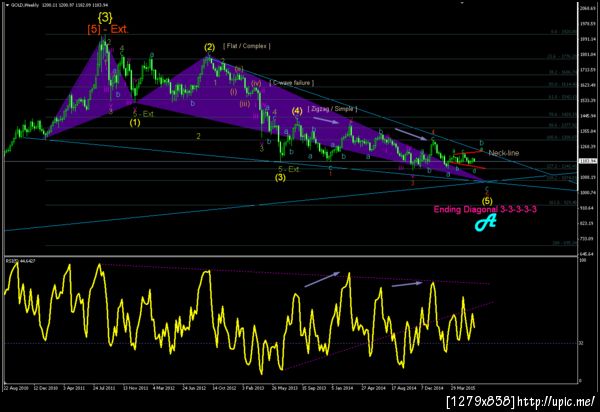Click the 1000.74 price axis value

589,192
